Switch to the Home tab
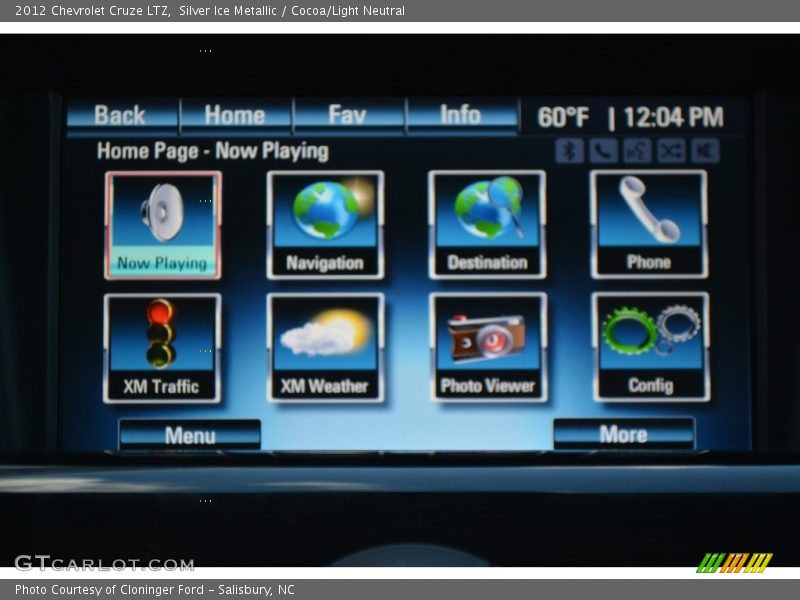 235,115
